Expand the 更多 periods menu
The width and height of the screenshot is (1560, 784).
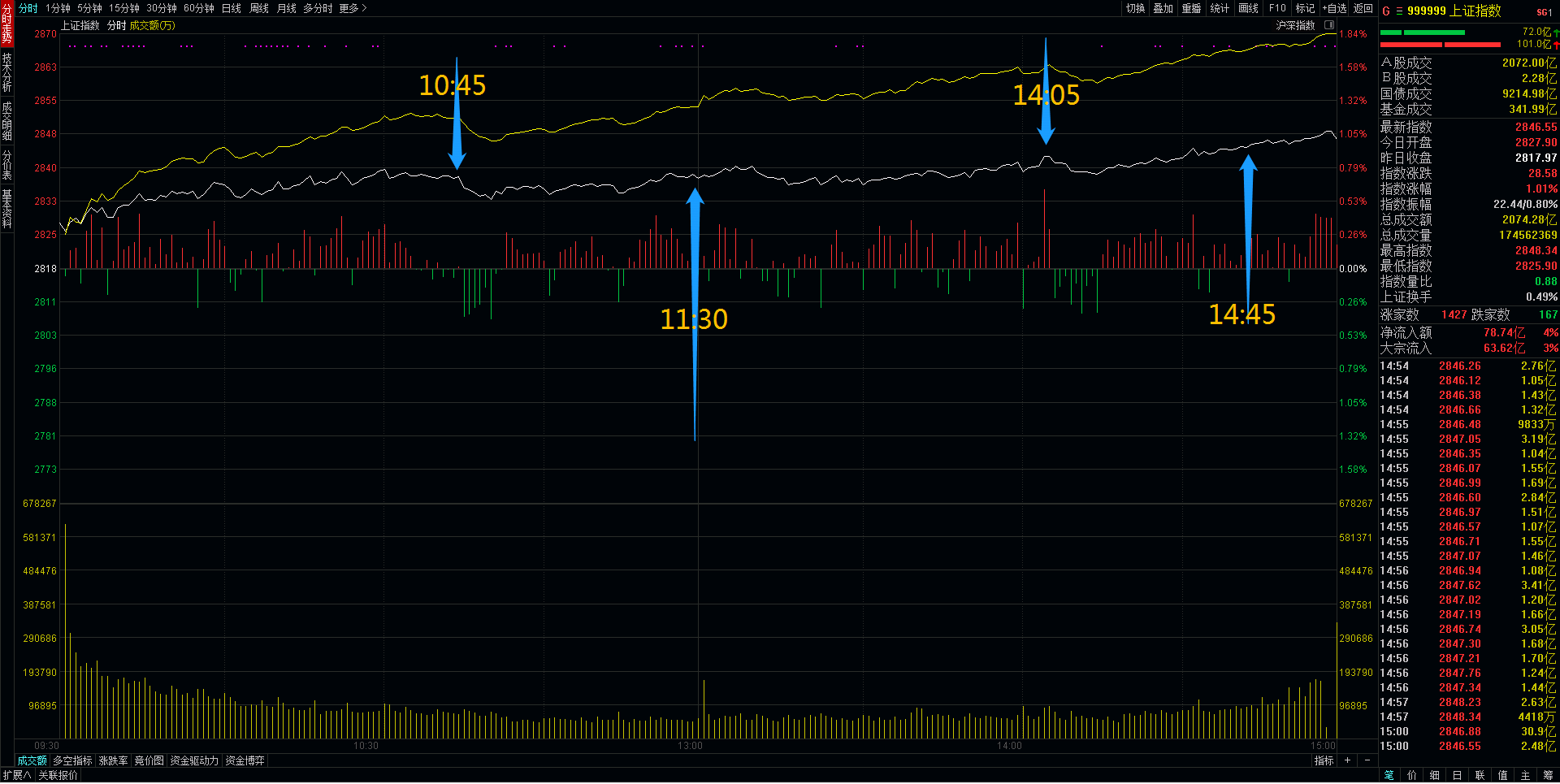tap(353, 8)
